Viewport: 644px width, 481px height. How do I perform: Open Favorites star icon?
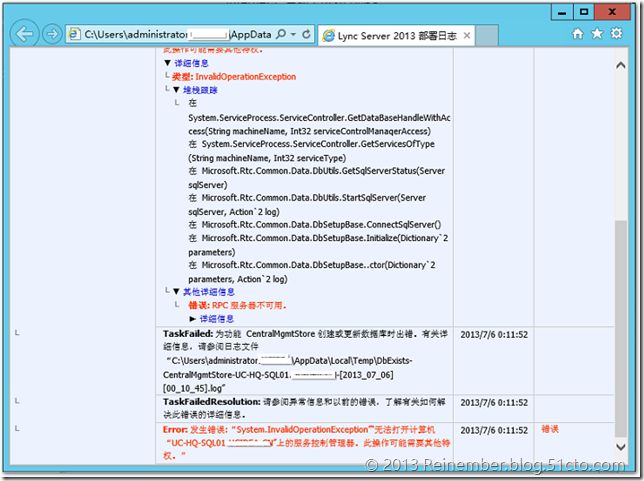click(597, 34)
